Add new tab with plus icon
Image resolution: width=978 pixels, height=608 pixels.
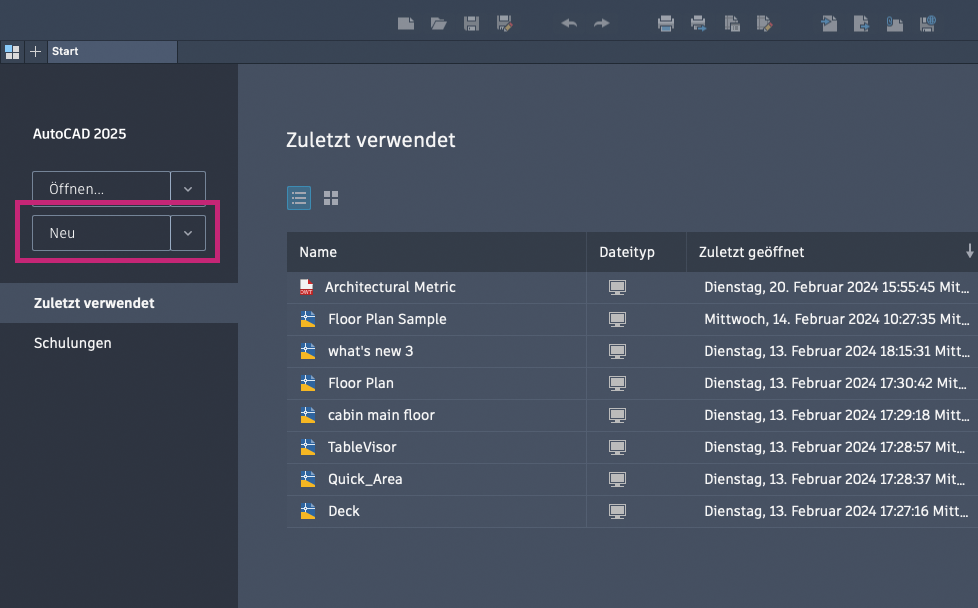point(35,51)
